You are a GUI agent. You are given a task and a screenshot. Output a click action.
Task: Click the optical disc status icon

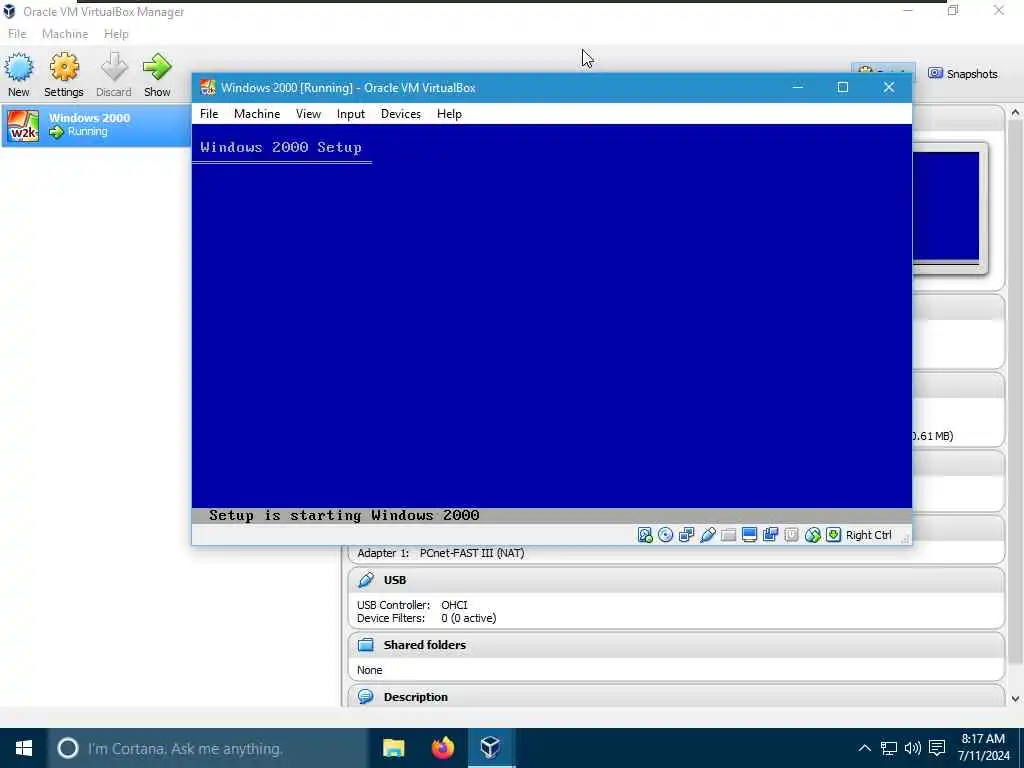(x=665, y=535)
